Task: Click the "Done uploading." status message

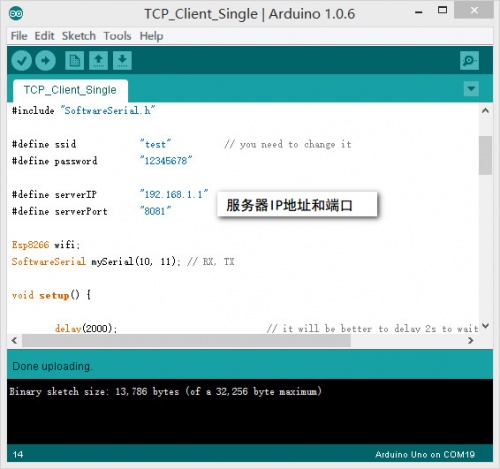Action: (x=52, y=366)
